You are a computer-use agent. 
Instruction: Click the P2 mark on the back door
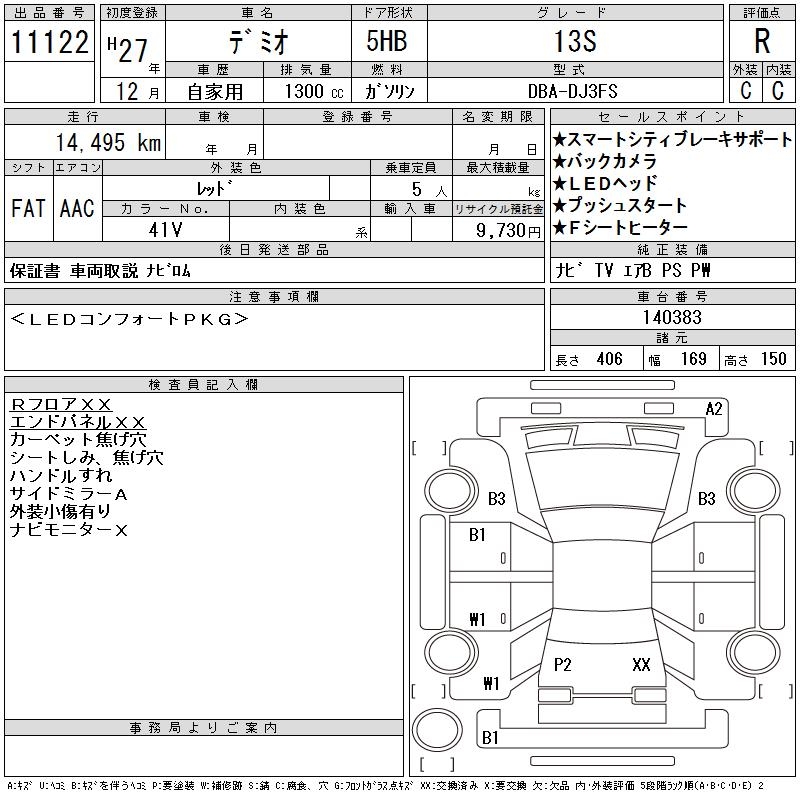click(562, 665)
